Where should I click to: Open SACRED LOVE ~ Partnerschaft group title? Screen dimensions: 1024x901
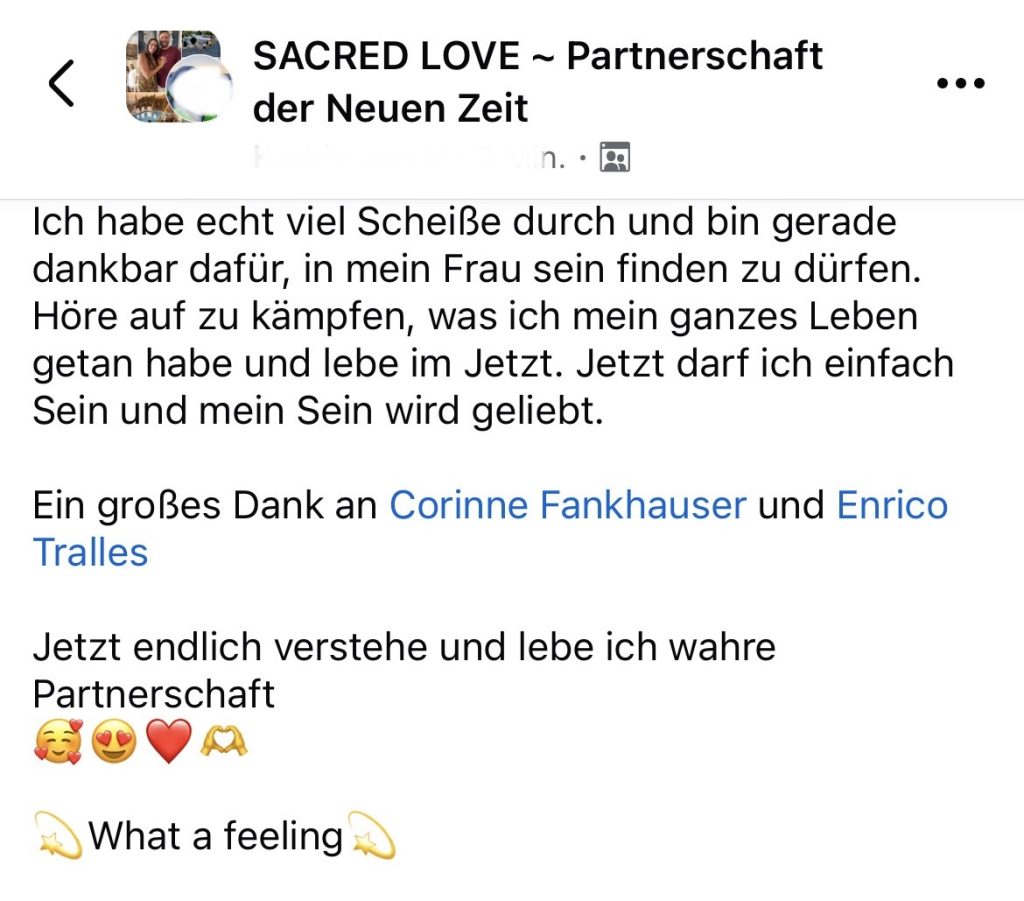(537, 82)
